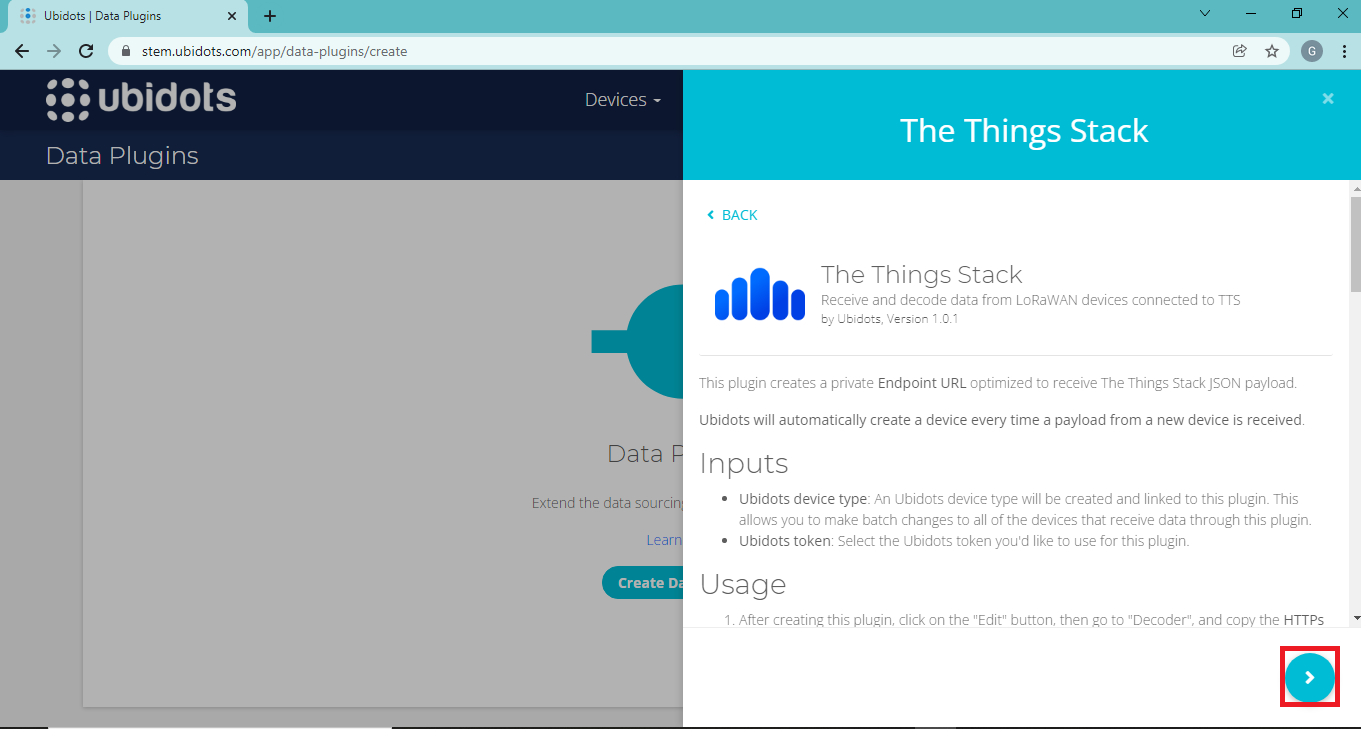This screenshot has height=729, width=1361.
Task: Open Chrome's tab search chevron
Action: 1205,14
